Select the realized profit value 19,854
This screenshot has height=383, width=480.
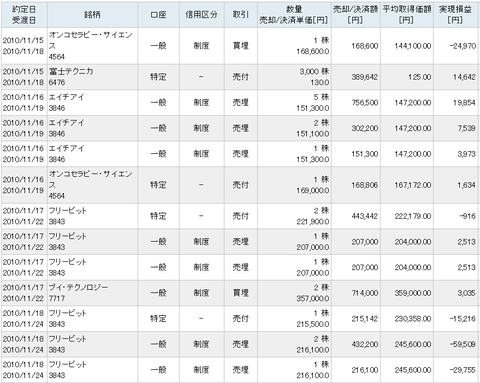coord(464,103)
